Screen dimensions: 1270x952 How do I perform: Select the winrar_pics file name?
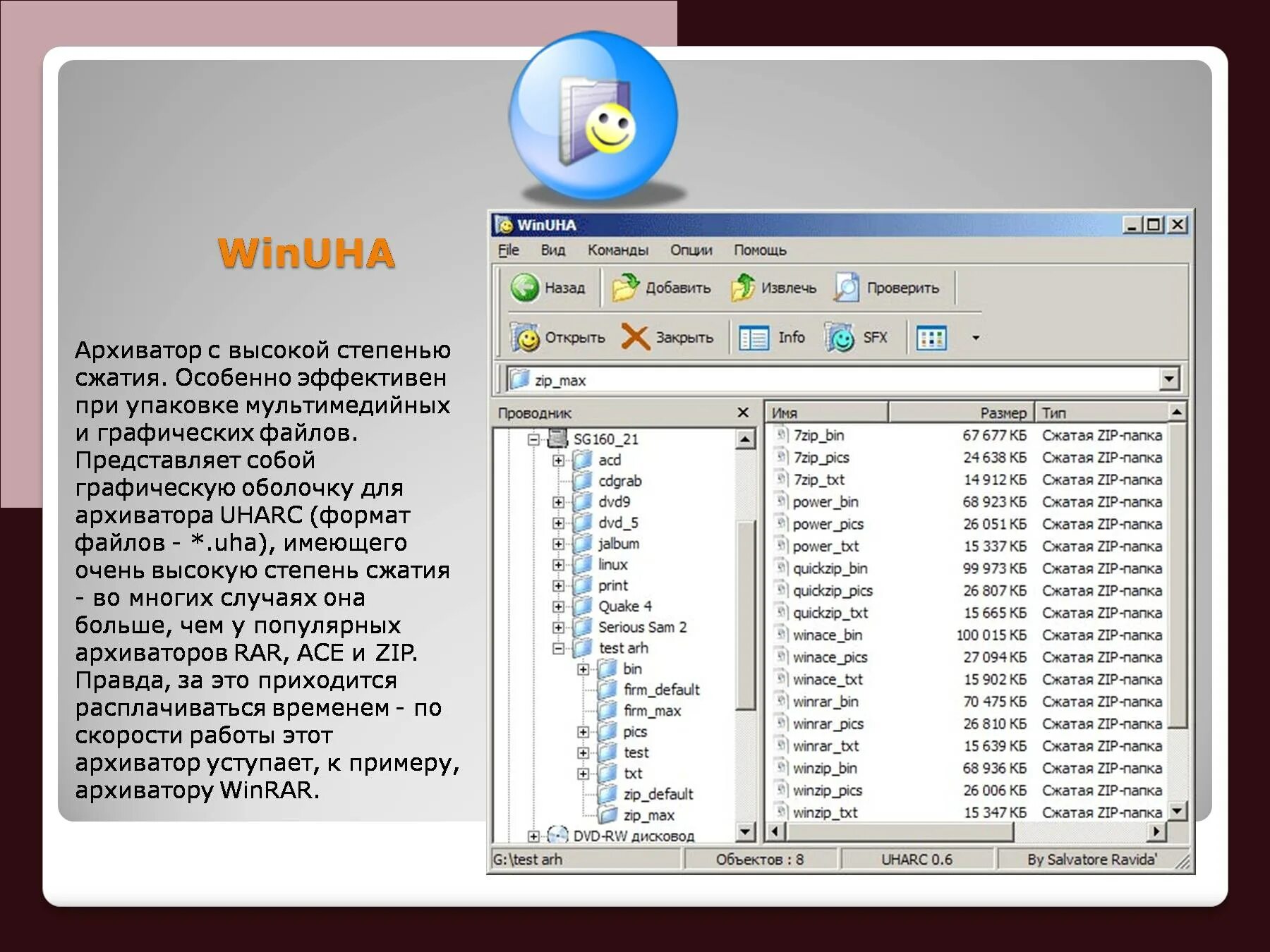(828, 724)
